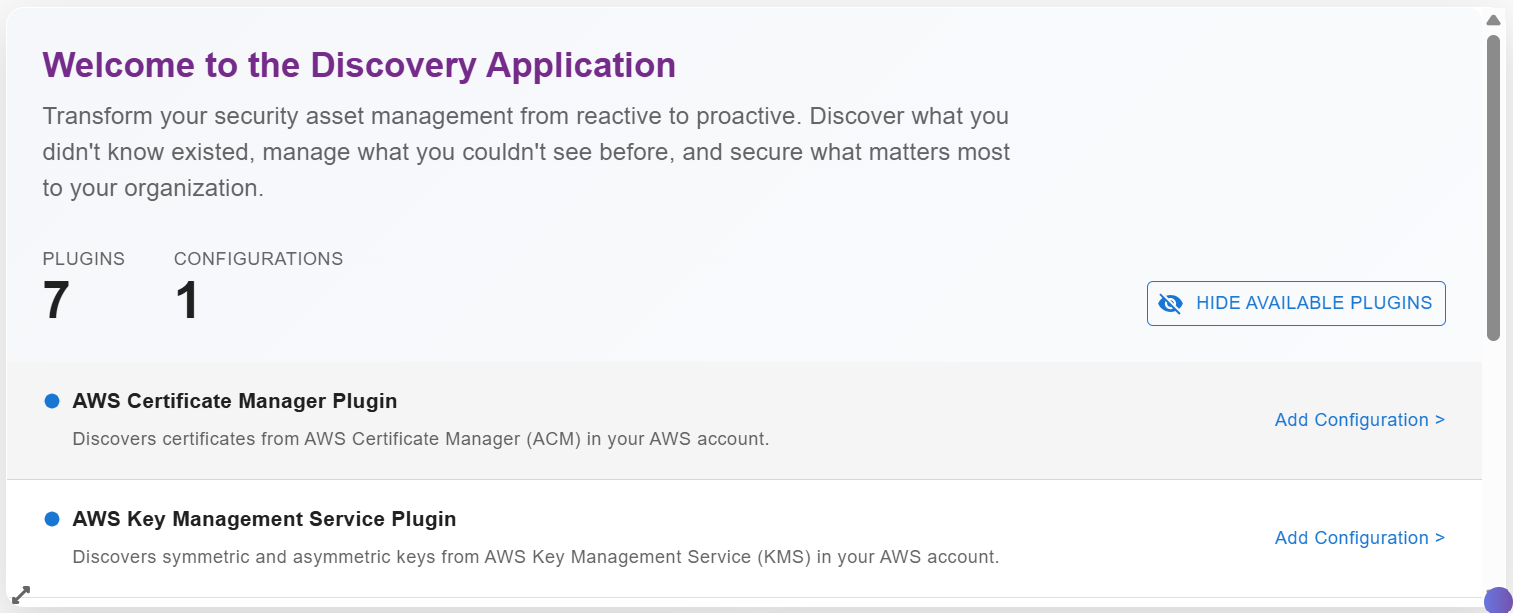
Task: Click the configurations count number 1
Action: coord(187,300)
